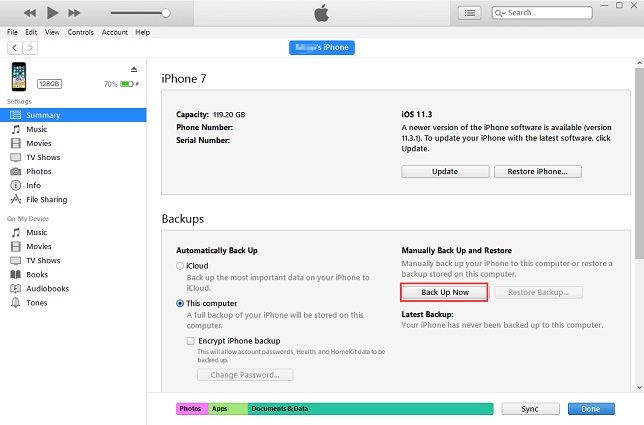Screen dimensions: 644x425
Task: Click the 'iPhone 7' heading
Action: coord(184,78)
